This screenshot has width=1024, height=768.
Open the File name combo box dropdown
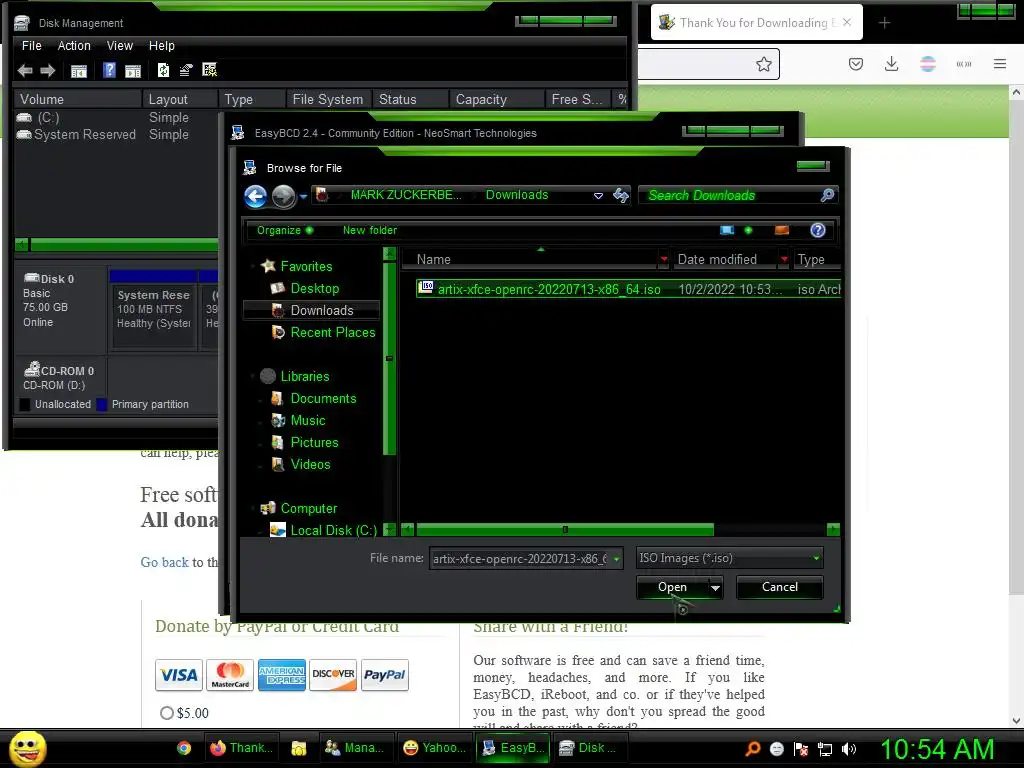[616, 559]
